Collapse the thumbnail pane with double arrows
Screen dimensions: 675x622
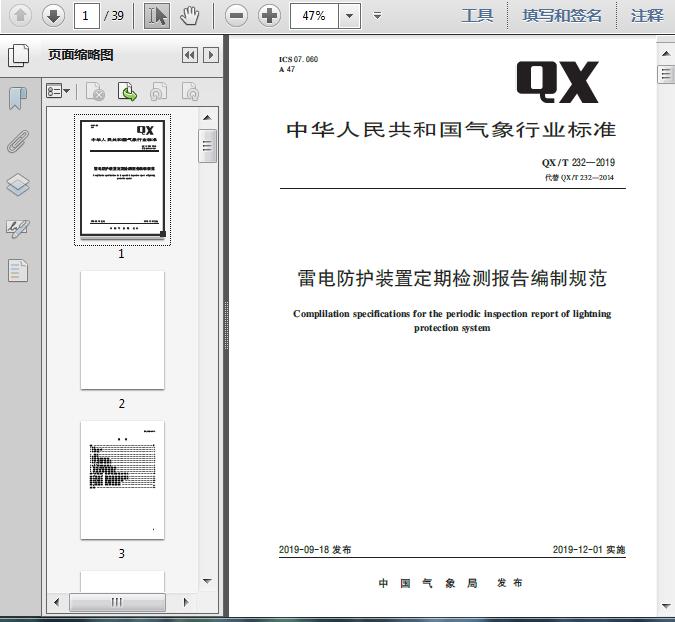190,55
